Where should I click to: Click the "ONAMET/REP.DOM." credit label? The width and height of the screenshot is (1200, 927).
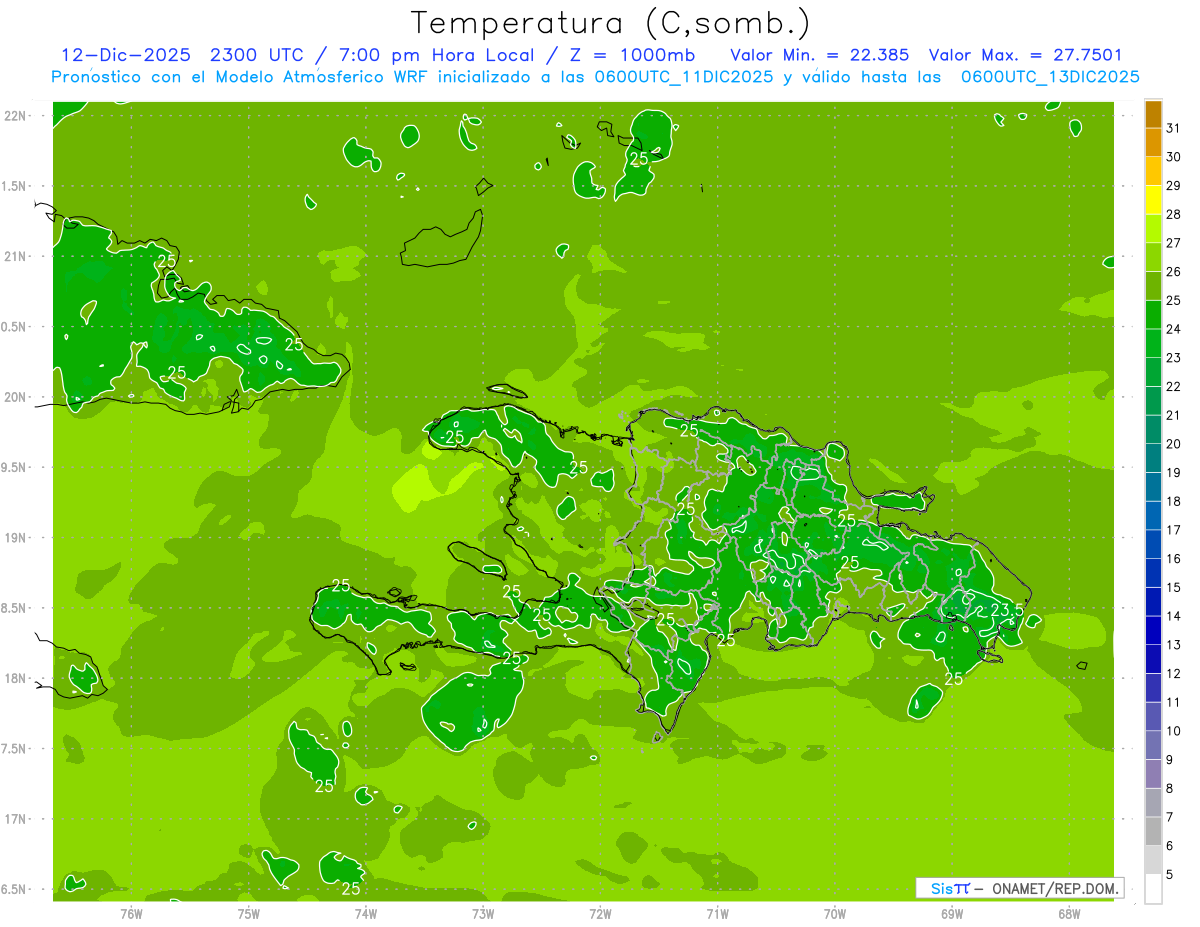(1055, 888)
